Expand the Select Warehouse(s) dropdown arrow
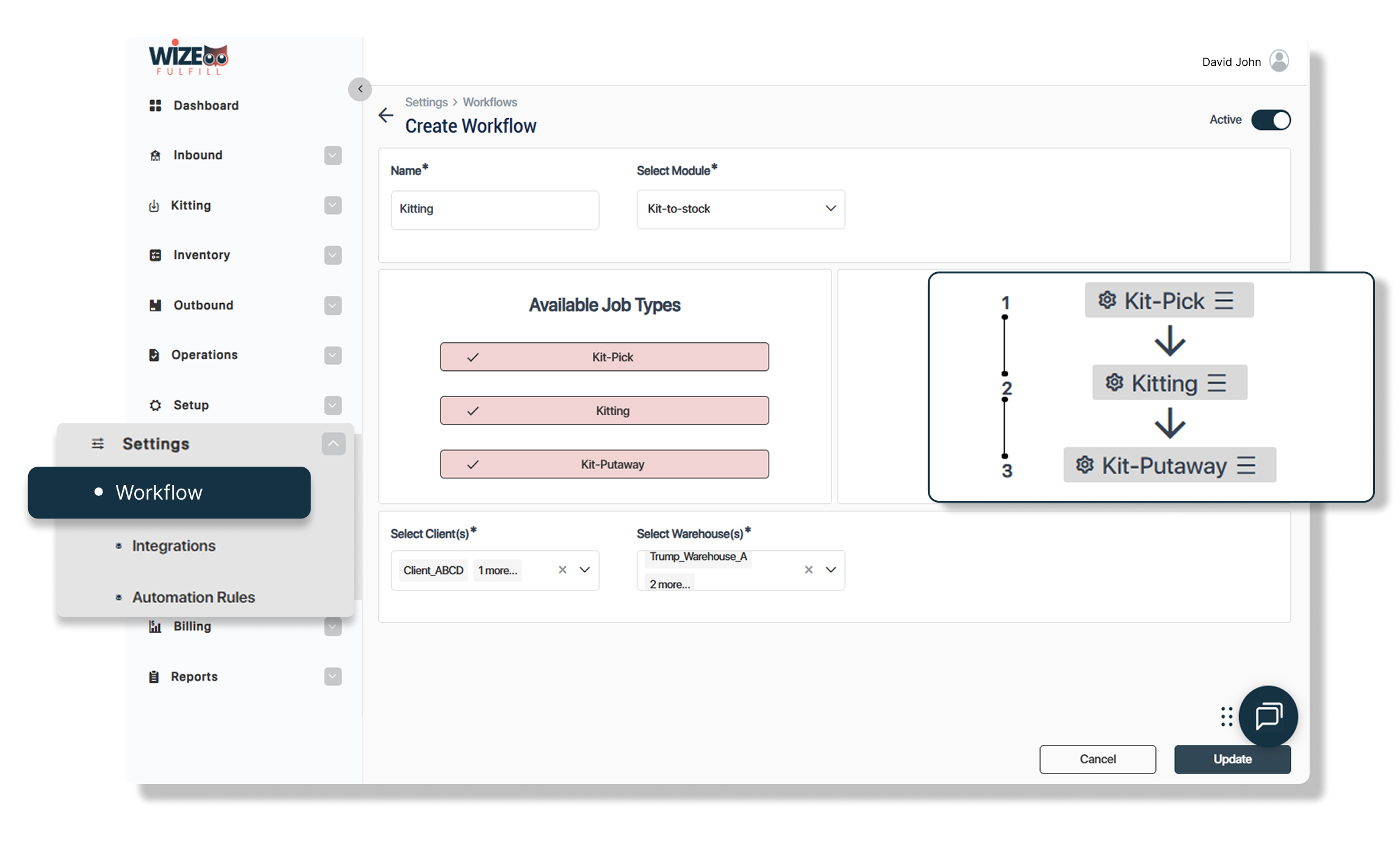The width and height of the screenshot is (1400, 851). [x=830, y=570]
